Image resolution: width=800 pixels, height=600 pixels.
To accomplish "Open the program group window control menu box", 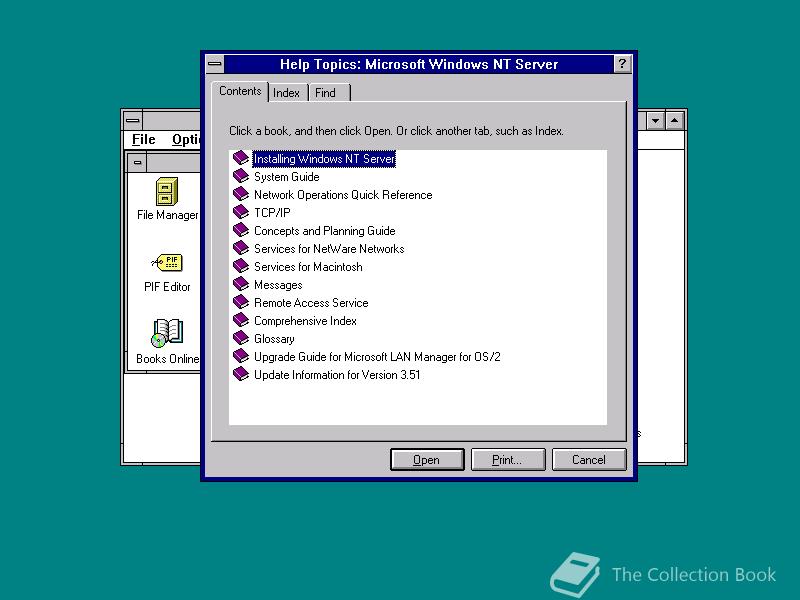I will [x=137, y=163].
